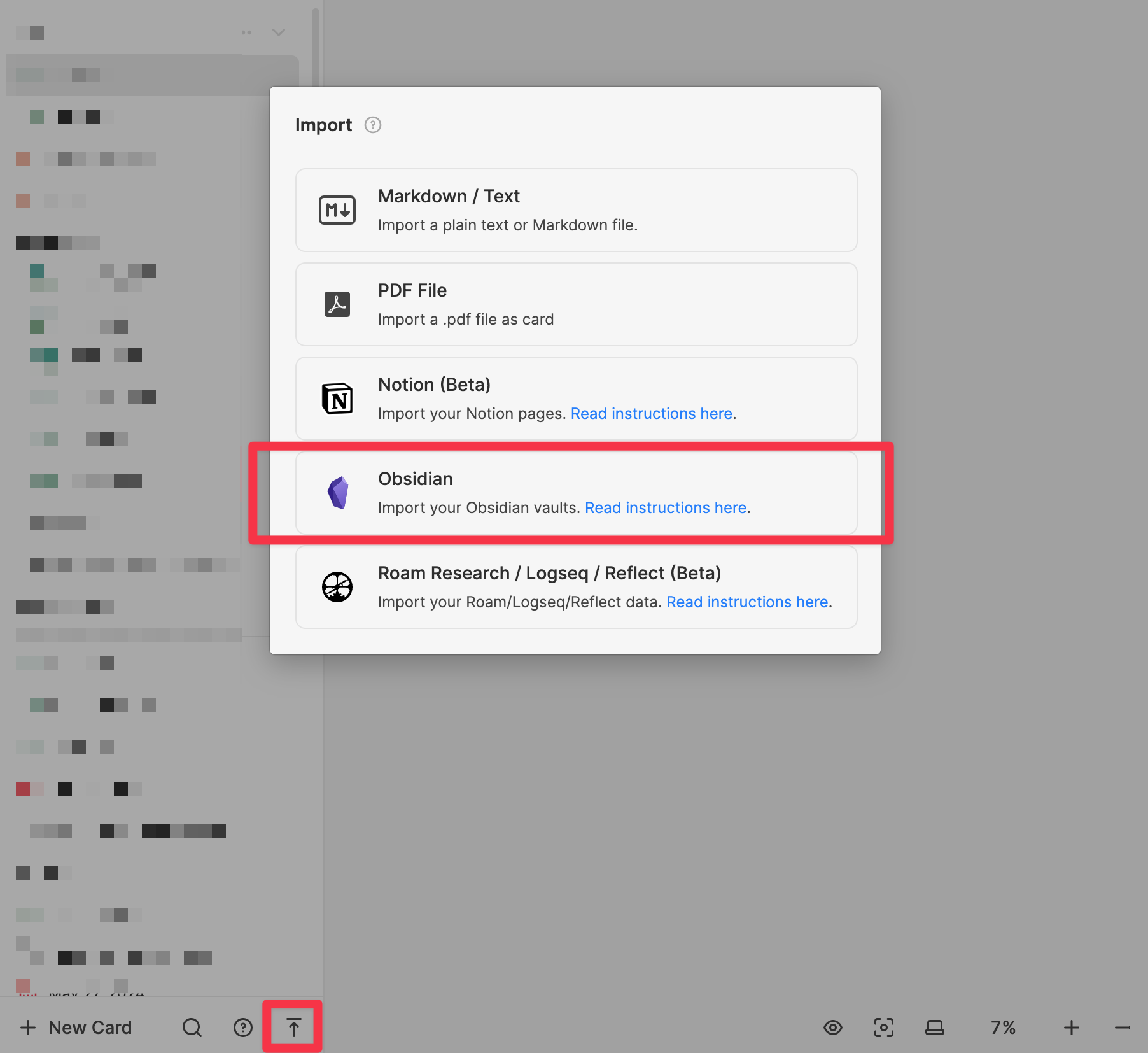
Task: Select Roam Research / Logseq / Reflect import
Action: [577, 587]
